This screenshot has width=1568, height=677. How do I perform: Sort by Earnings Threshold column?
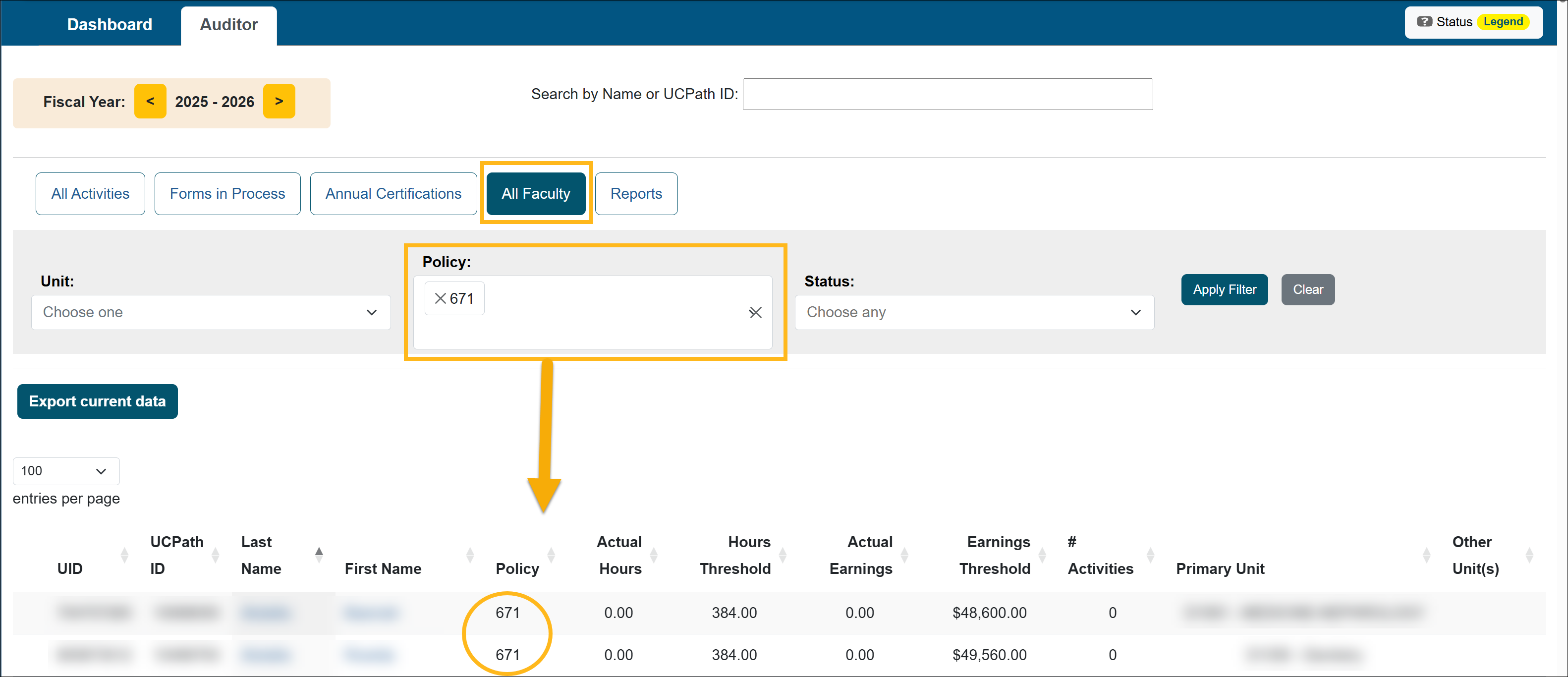pyautogui.click(x=1042, y=555)
